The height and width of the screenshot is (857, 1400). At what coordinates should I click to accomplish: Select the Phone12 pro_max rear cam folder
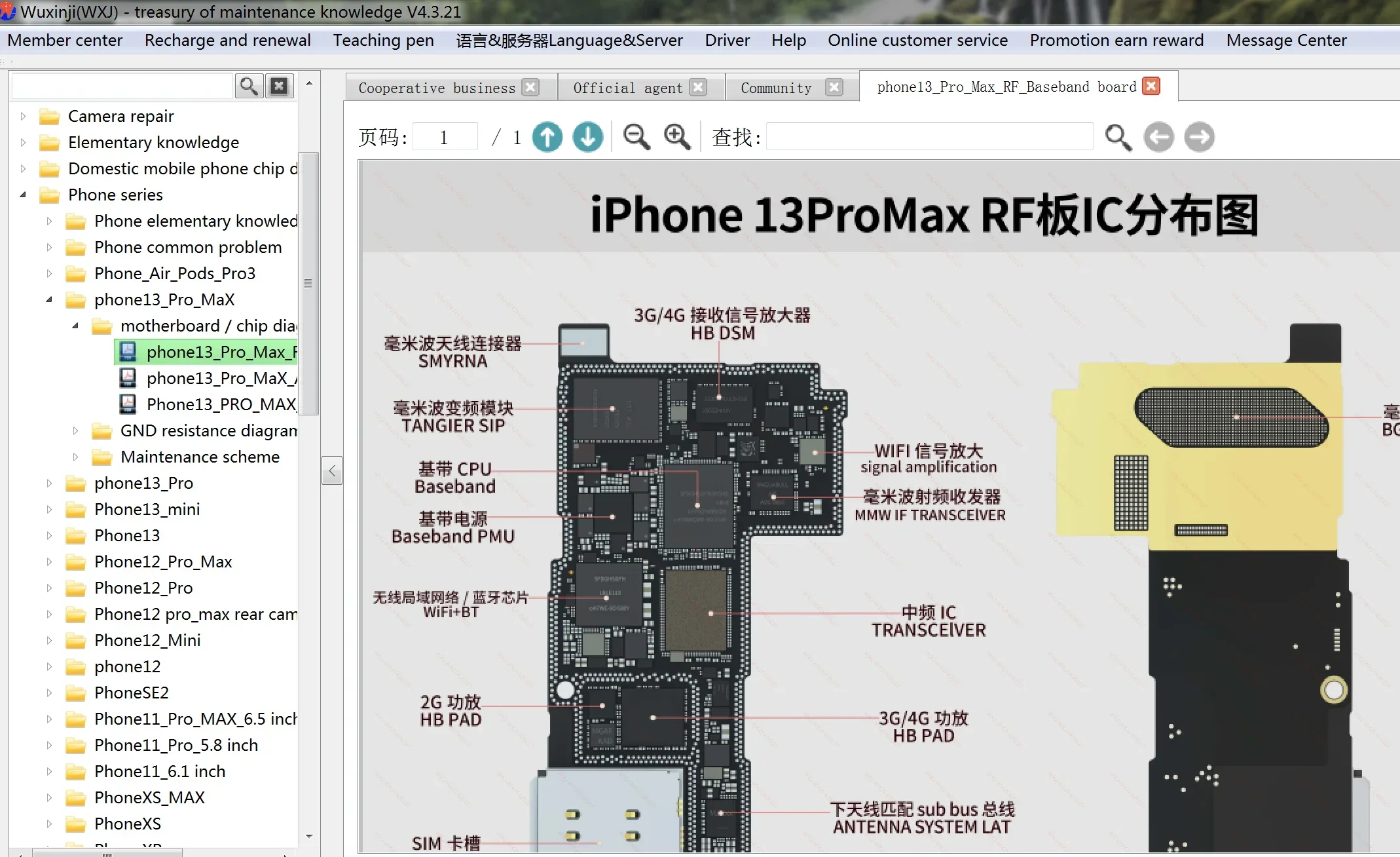(195, 614)
